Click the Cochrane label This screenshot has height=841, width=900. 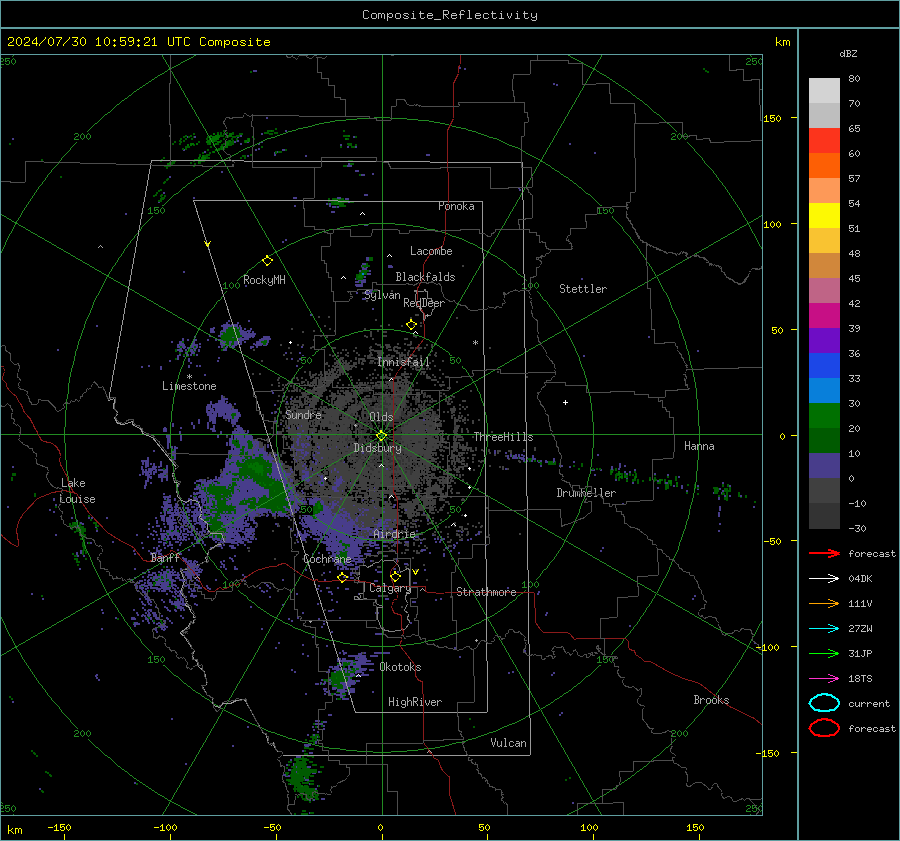point(327,559)
